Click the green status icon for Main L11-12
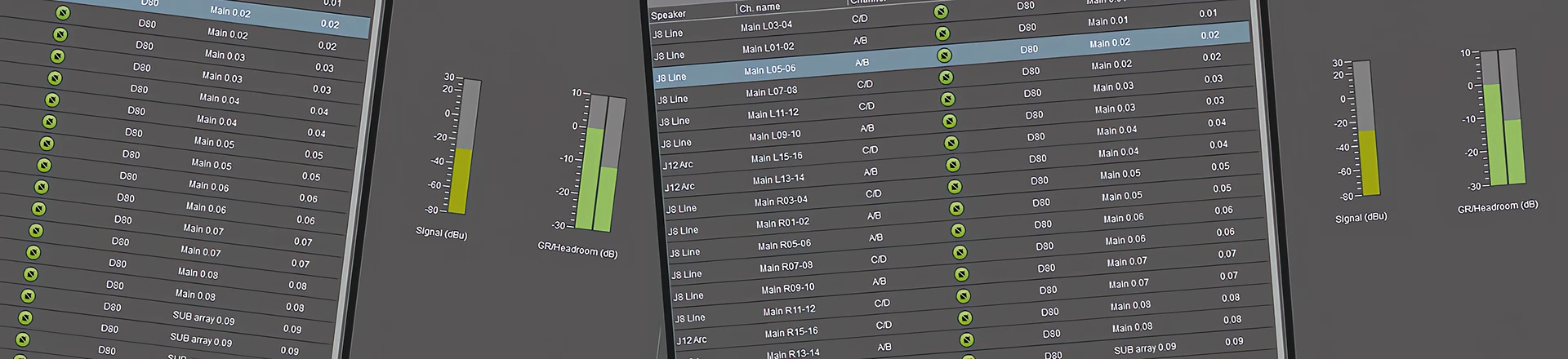Image resolution: width=1568 pixels, height=359 pixels. 947,99
